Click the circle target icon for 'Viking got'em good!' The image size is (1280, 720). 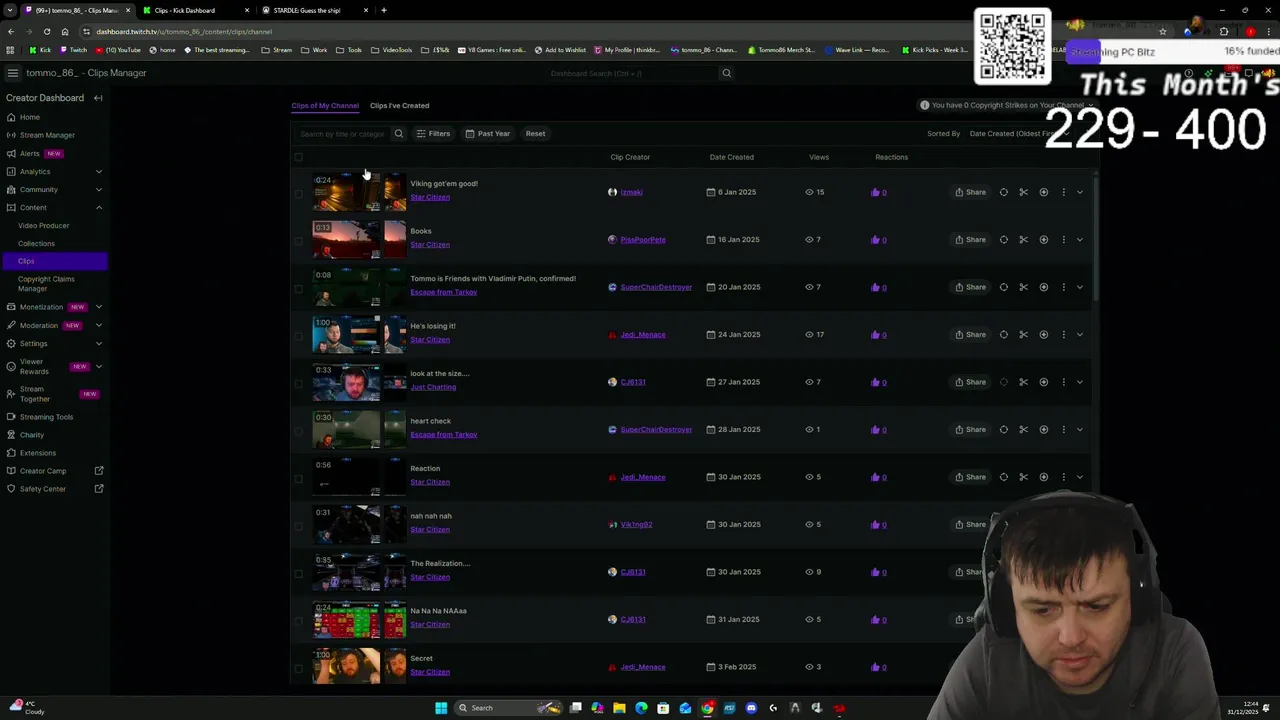point(1003,192)
